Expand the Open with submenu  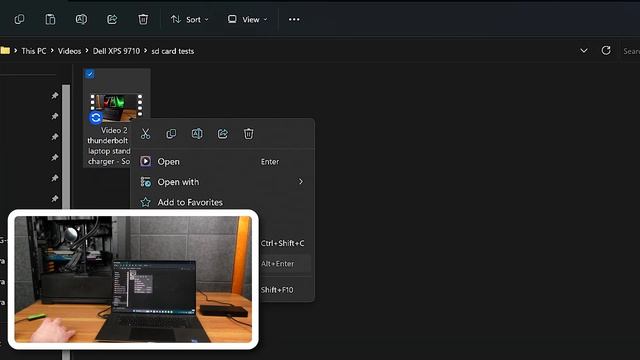coord(222,182)
